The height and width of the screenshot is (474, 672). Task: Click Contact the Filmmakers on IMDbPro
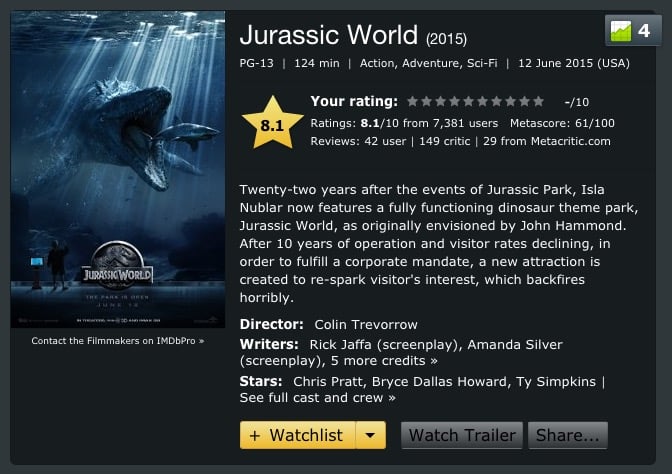tap(117, 341)
